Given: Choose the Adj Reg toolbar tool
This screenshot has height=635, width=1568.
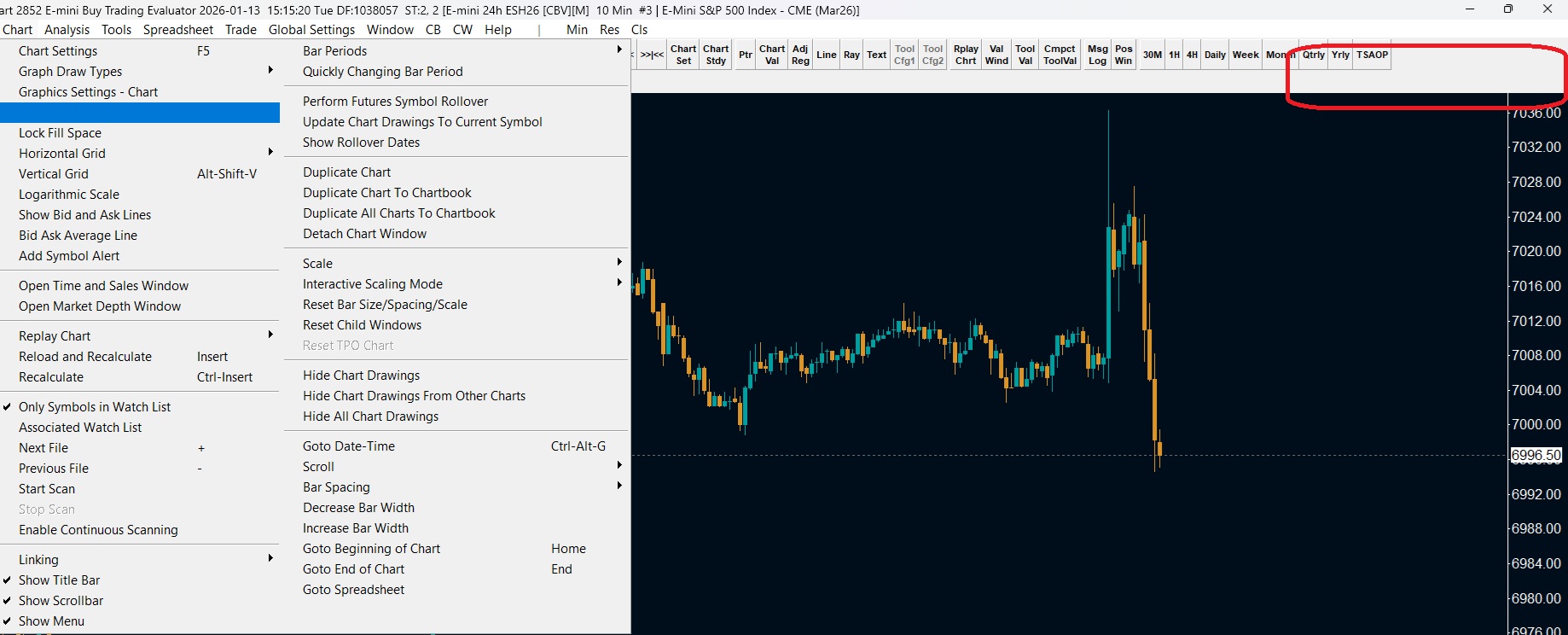Looking at the screenshot, I should (x=800, y=55).
